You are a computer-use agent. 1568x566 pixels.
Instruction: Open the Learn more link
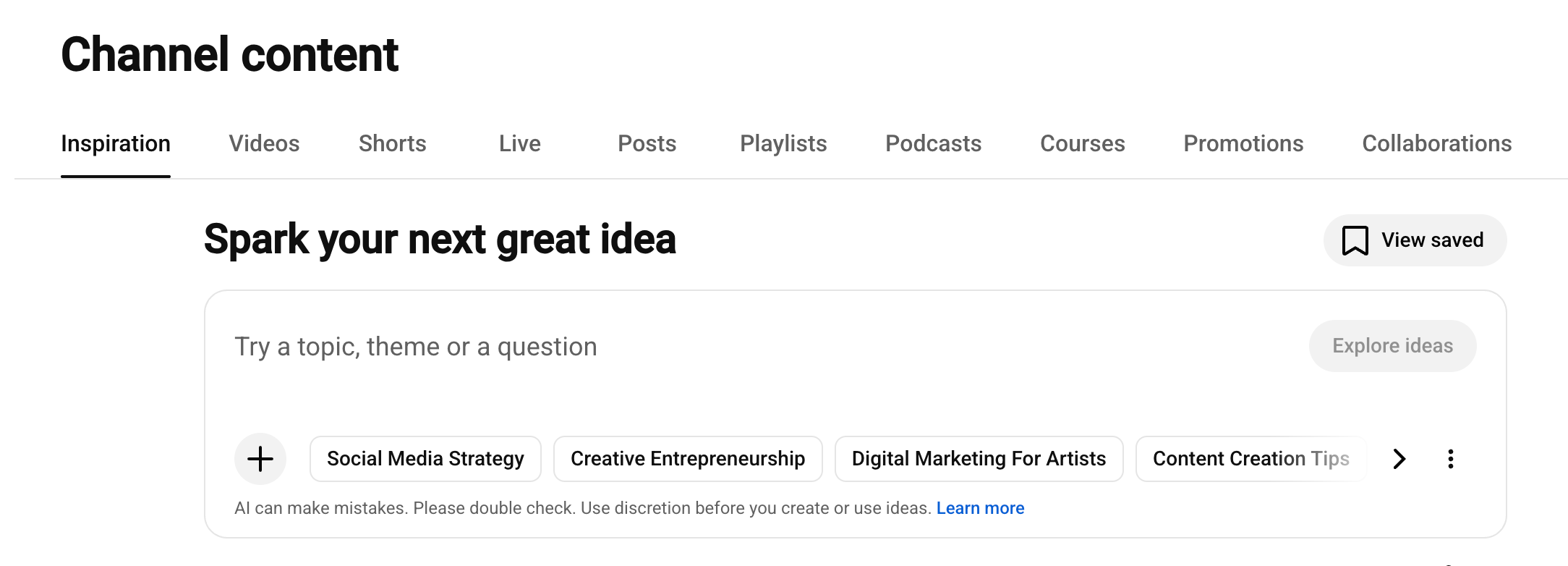click(x=980, y=508)
